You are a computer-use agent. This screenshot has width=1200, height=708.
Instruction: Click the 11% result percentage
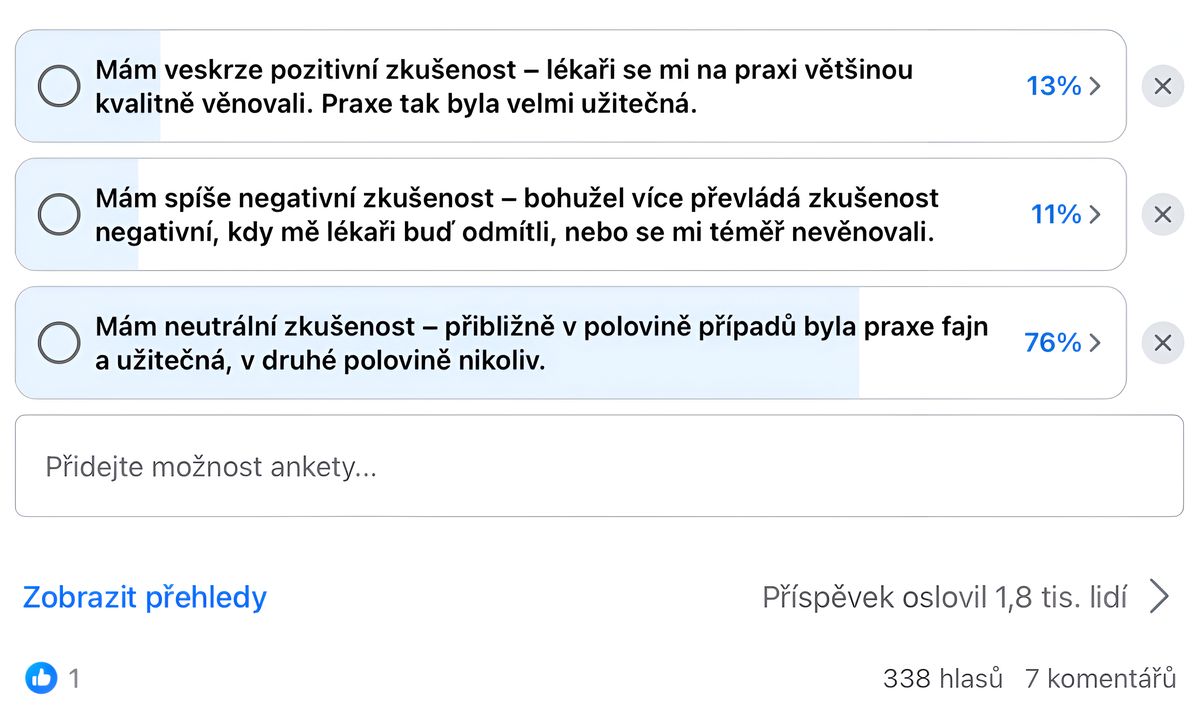click(x=1056, y=214)
